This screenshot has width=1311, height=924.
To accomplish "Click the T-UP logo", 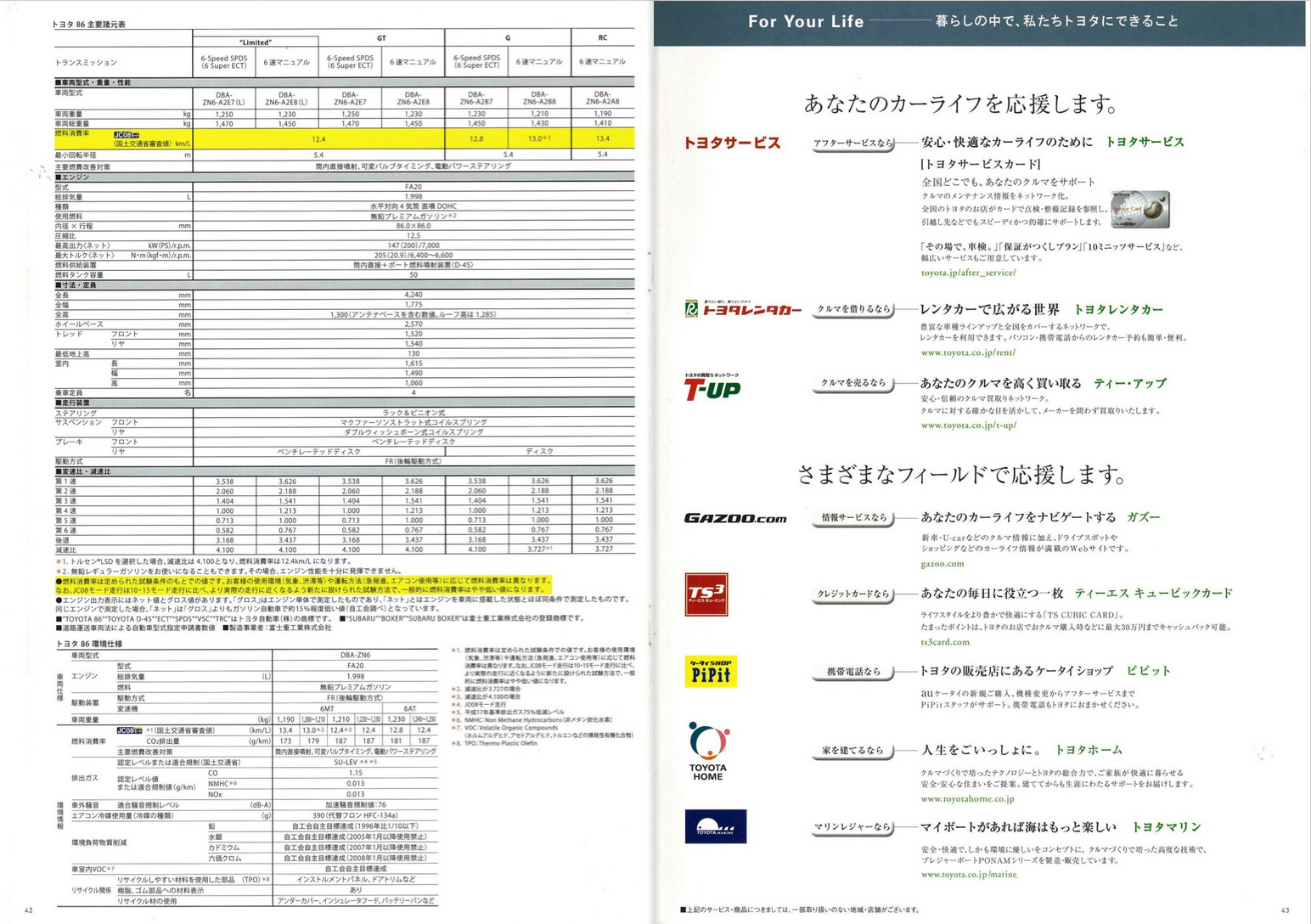I will [712, 387].
